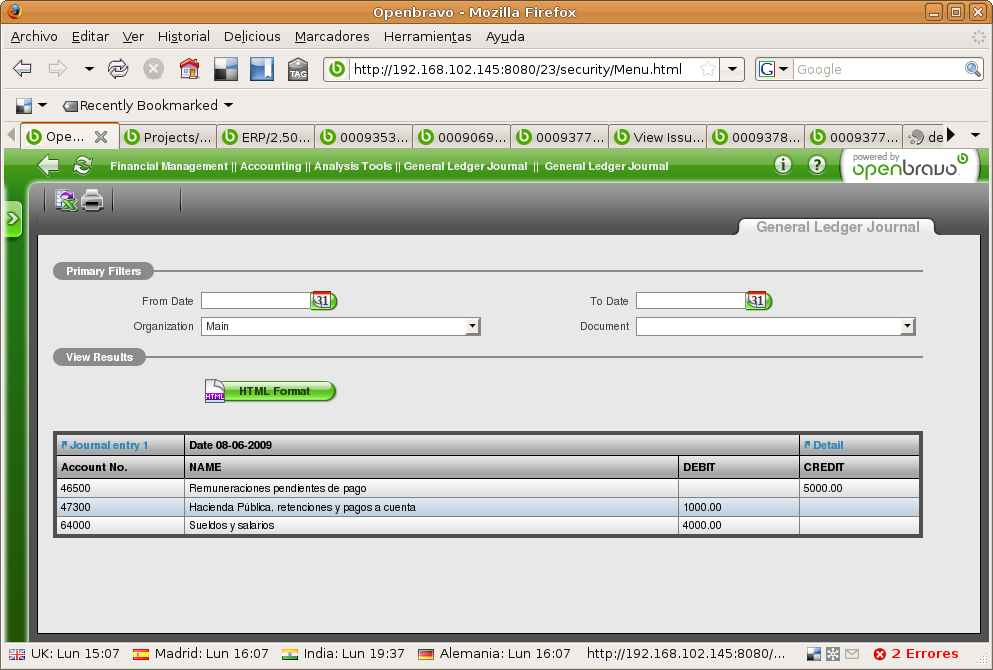Open the About information icon
The image size is (993, 670).
point(783,166)
